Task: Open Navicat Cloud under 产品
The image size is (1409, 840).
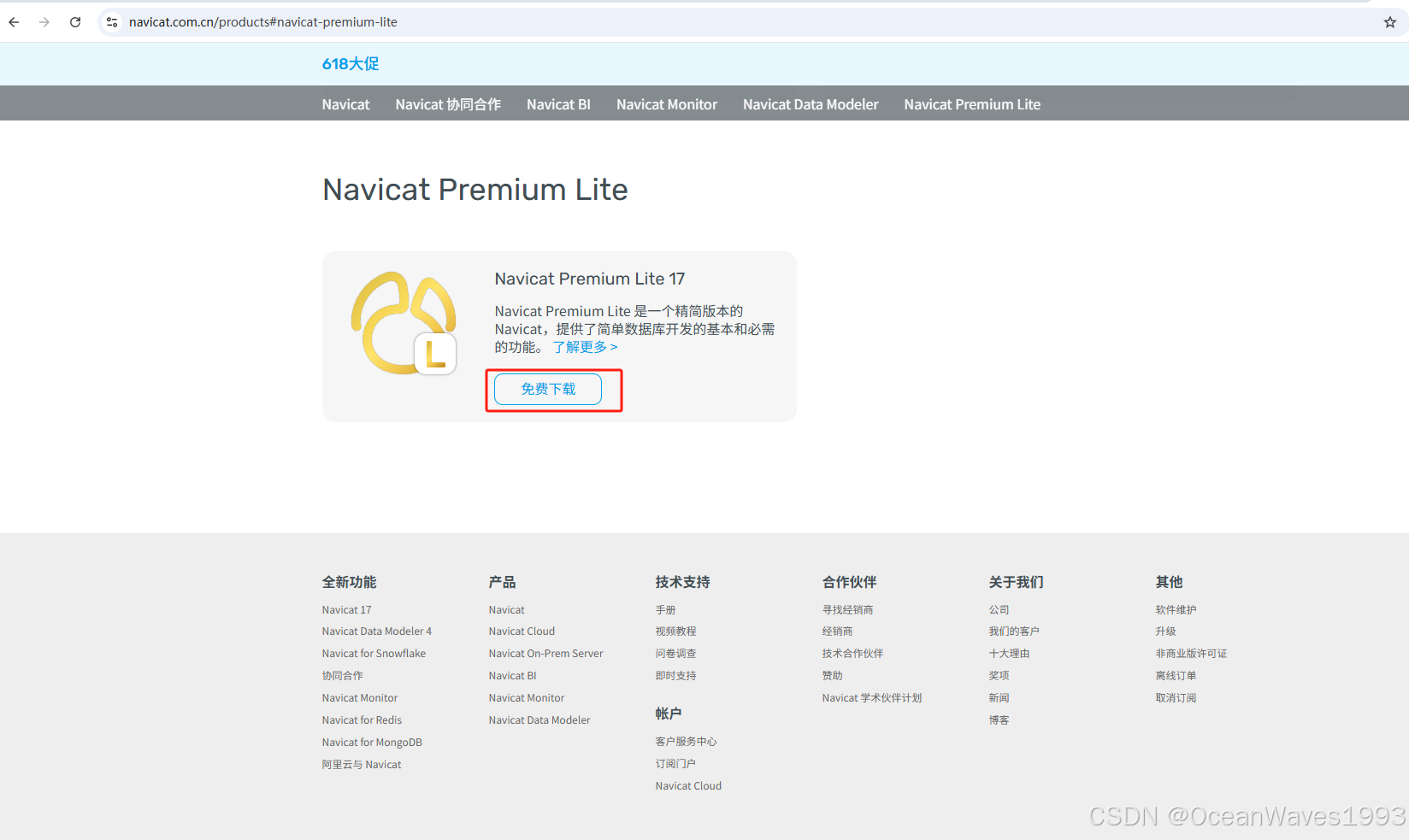Action: point(522,631)
